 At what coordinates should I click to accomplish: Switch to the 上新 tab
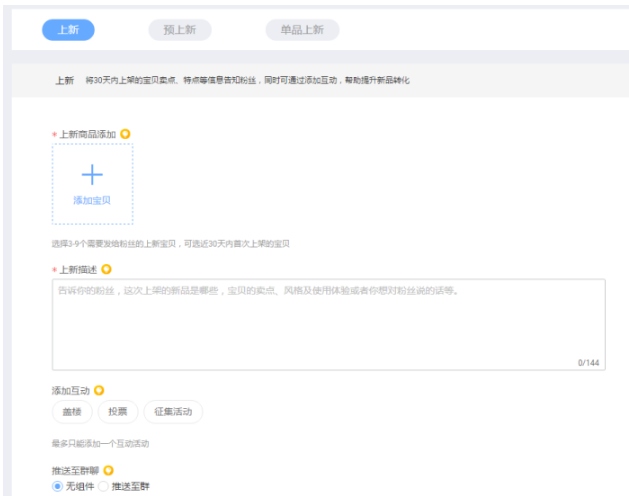[68, 30]
